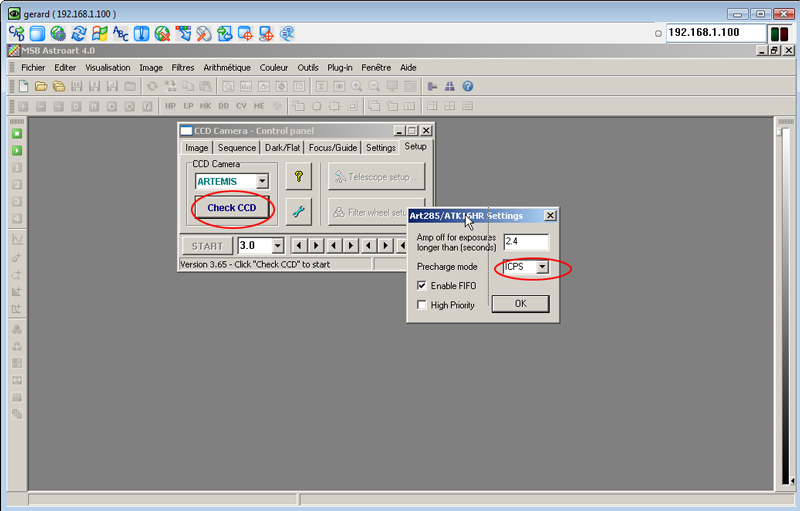The image size is (800, 511).
Task: Click the Windows flag icon in remote toolbar
Action: pos(99,34)
